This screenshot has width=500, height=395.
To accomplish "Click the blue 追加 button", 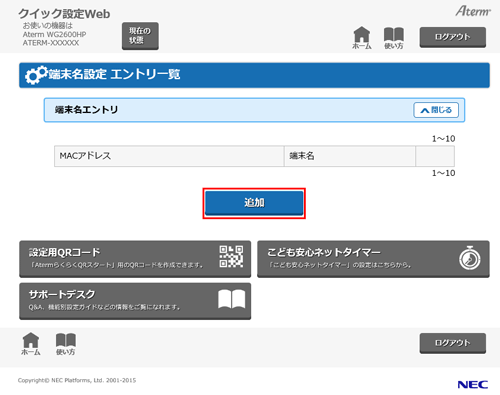I will coord(254,203).
